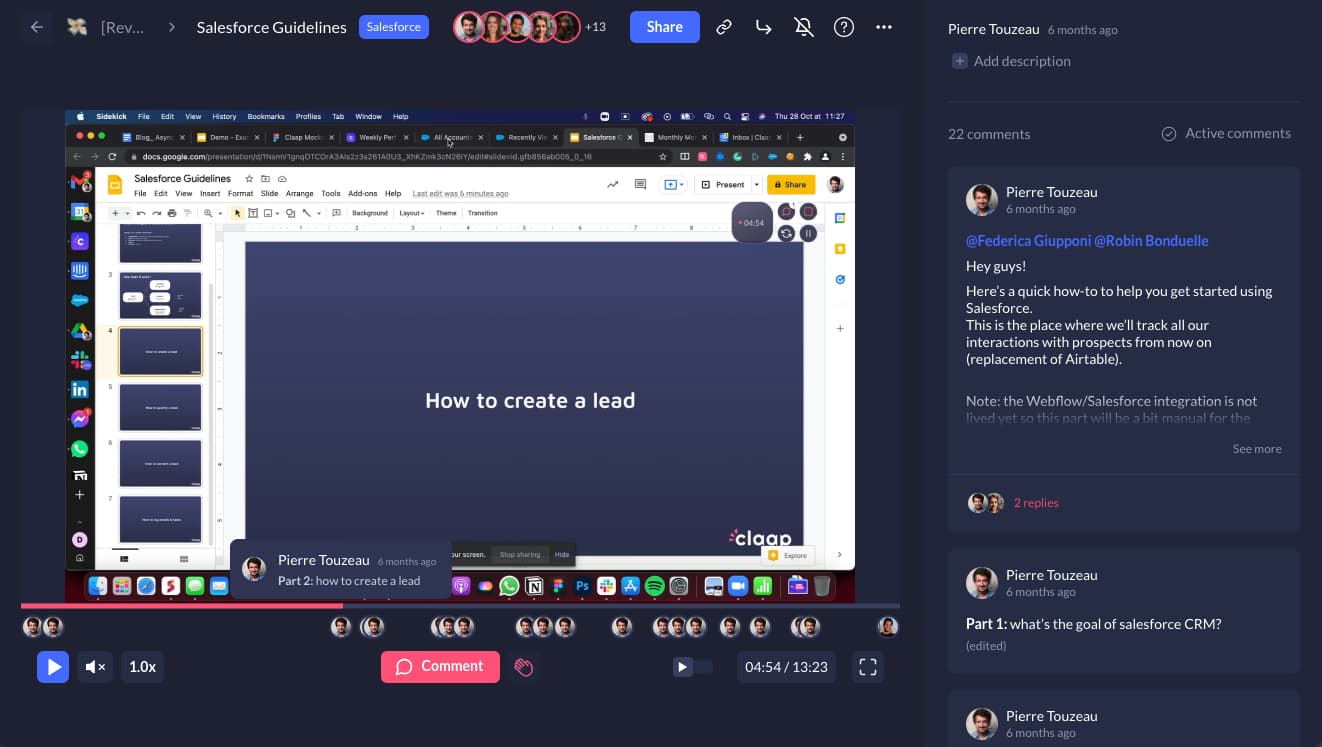Click the WhatsApp icon in Sidekick sidebar
The width and height of the screenshot is (1322, 747).
[x=80, y=449]
